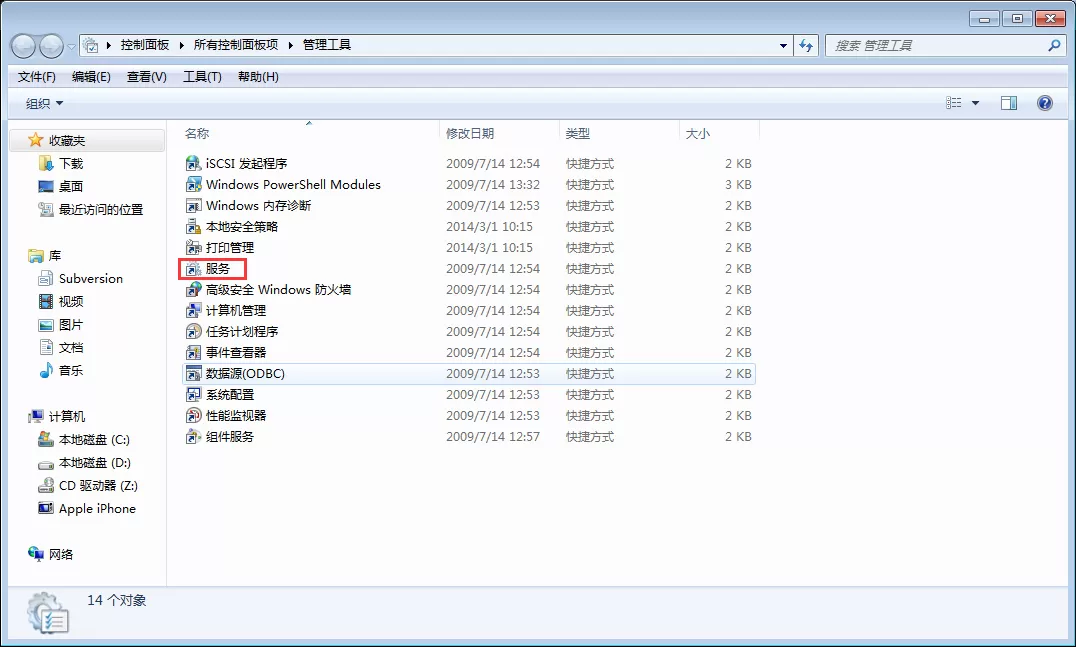Change view using the view icon button

point(954,103)
